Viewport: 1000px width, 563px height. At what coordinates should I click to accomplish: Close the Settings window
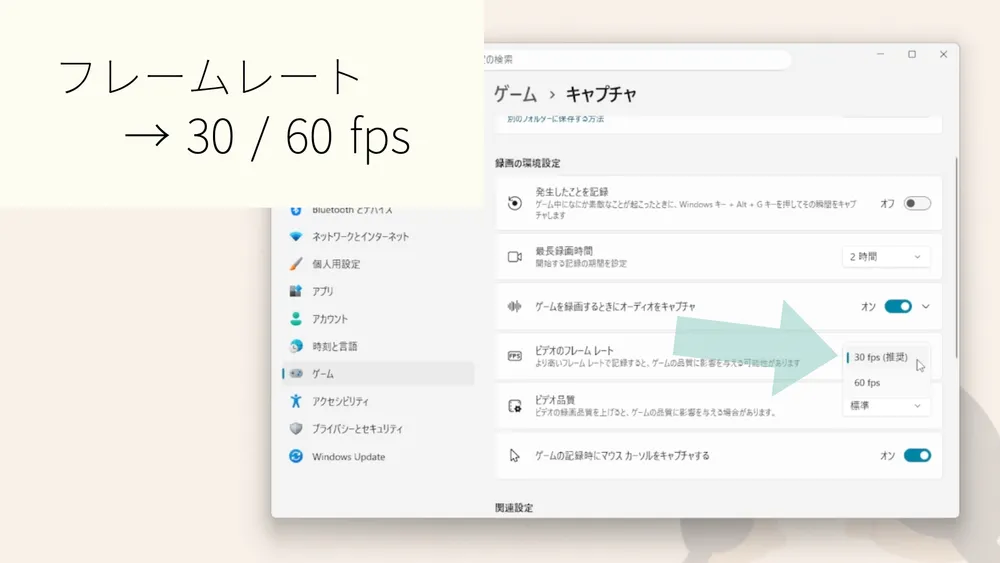[943, 54]
